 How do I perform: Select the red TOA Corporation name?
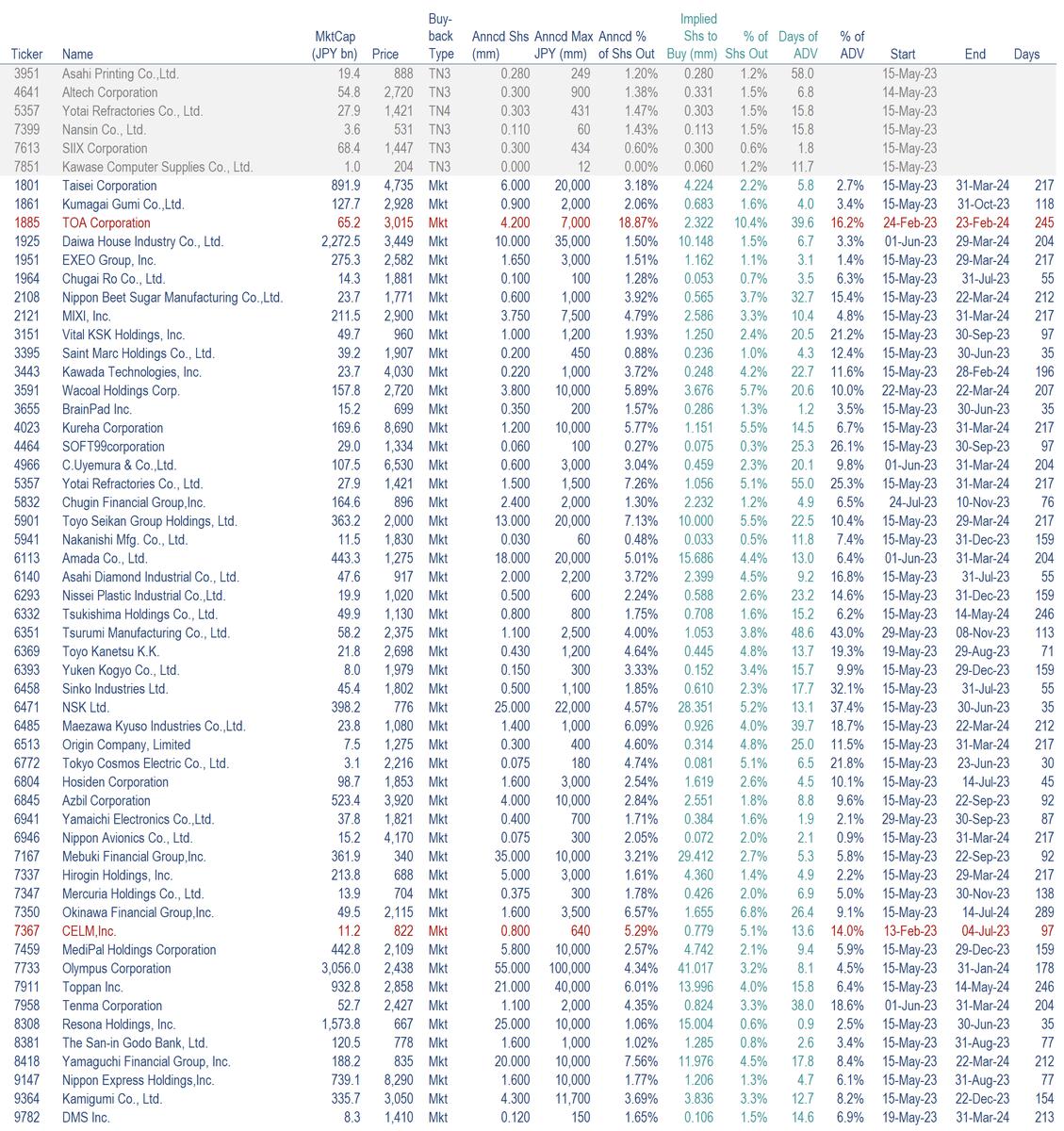106,223
